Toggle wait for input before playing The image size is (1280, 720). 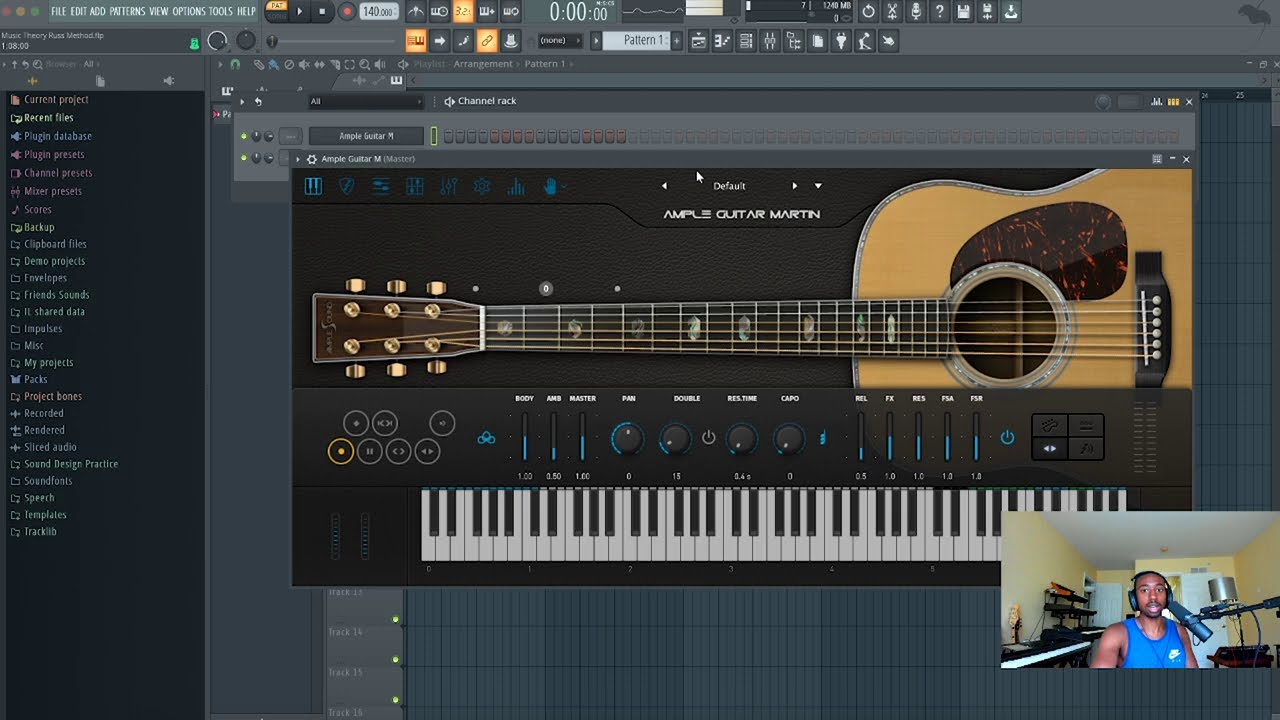pos(439,12)
